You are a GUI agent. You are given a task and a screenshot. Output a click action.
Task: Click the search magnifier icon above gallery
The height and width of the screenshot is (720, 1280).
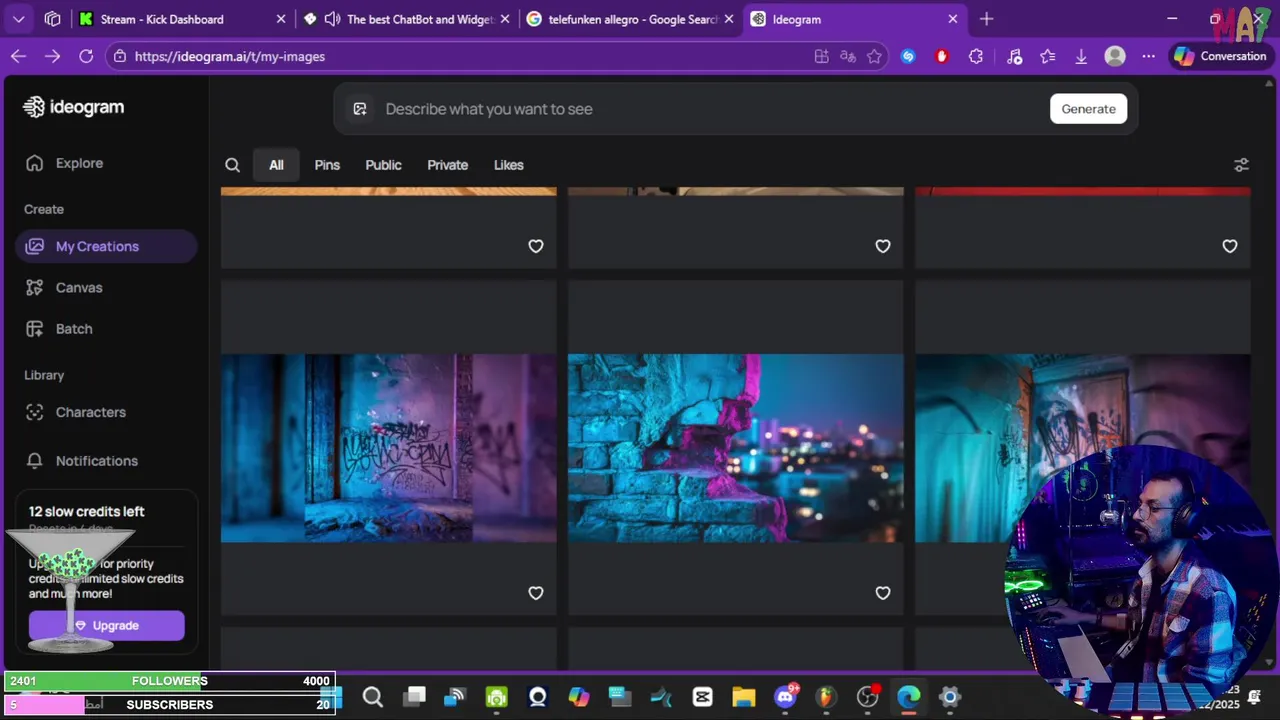(x=232, y=165)
